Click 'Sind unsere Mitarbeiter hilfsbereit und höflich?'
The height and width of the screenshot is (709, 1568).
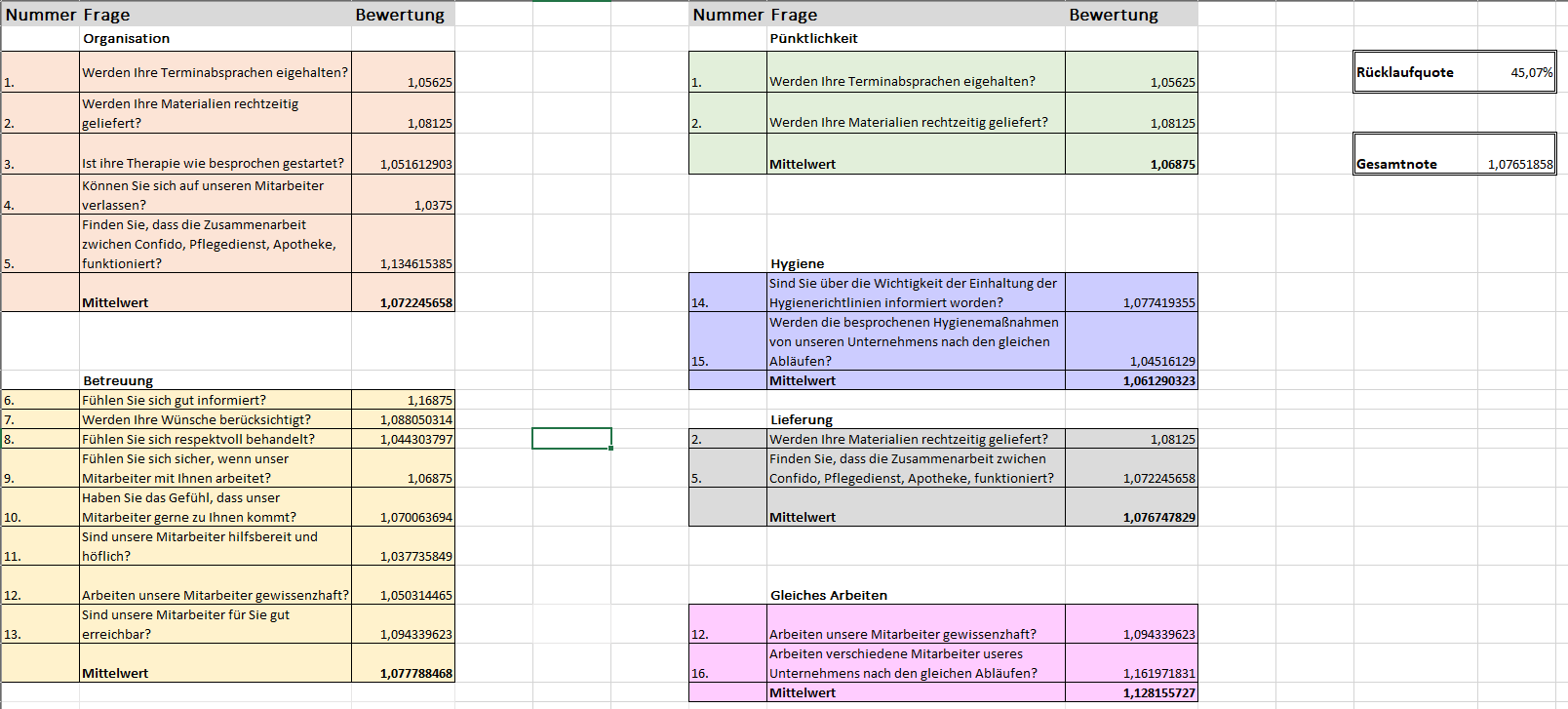pos(216,546)
